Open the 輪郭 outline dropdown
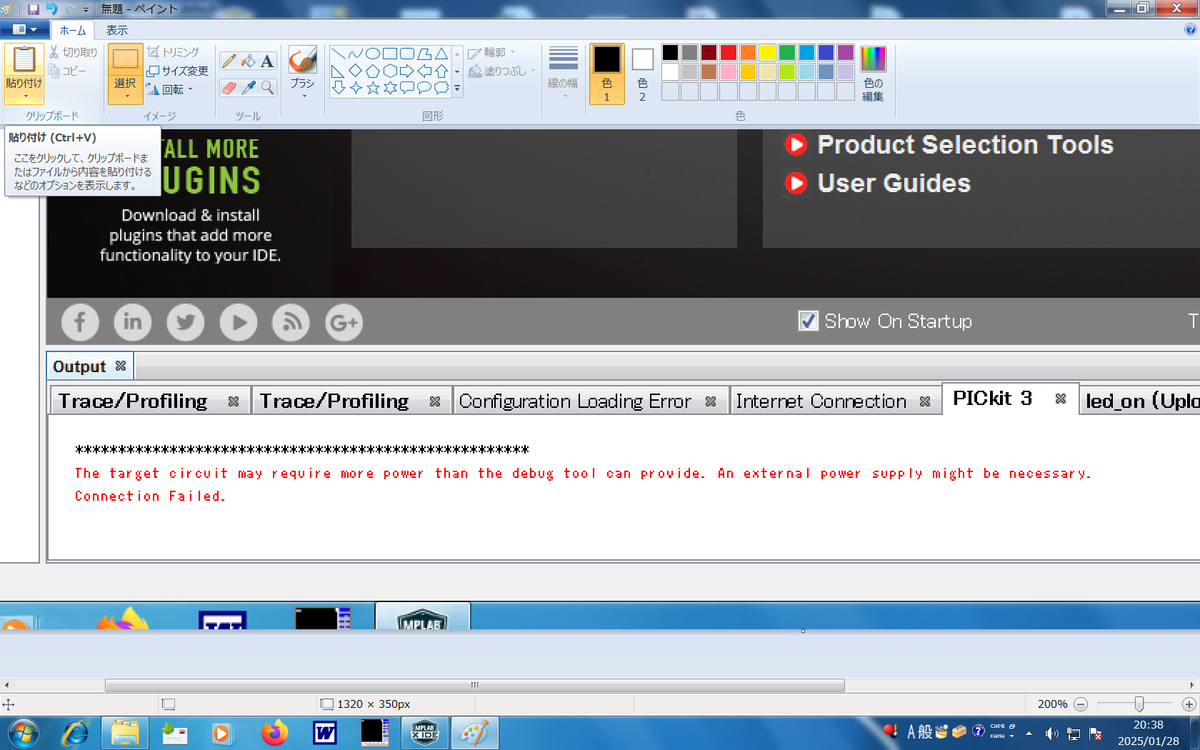 click(x=492, y=52)
